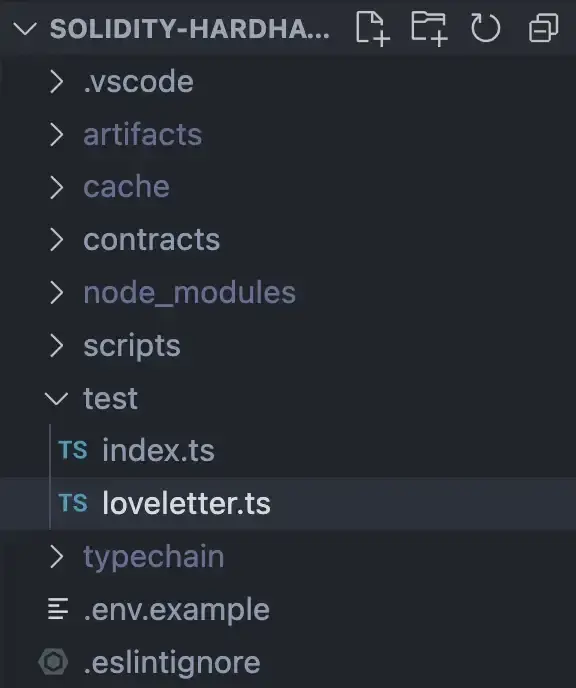The image size is (576, 688).
Task: Refresh the explorer with the reload icon
Action: (486, 28)
